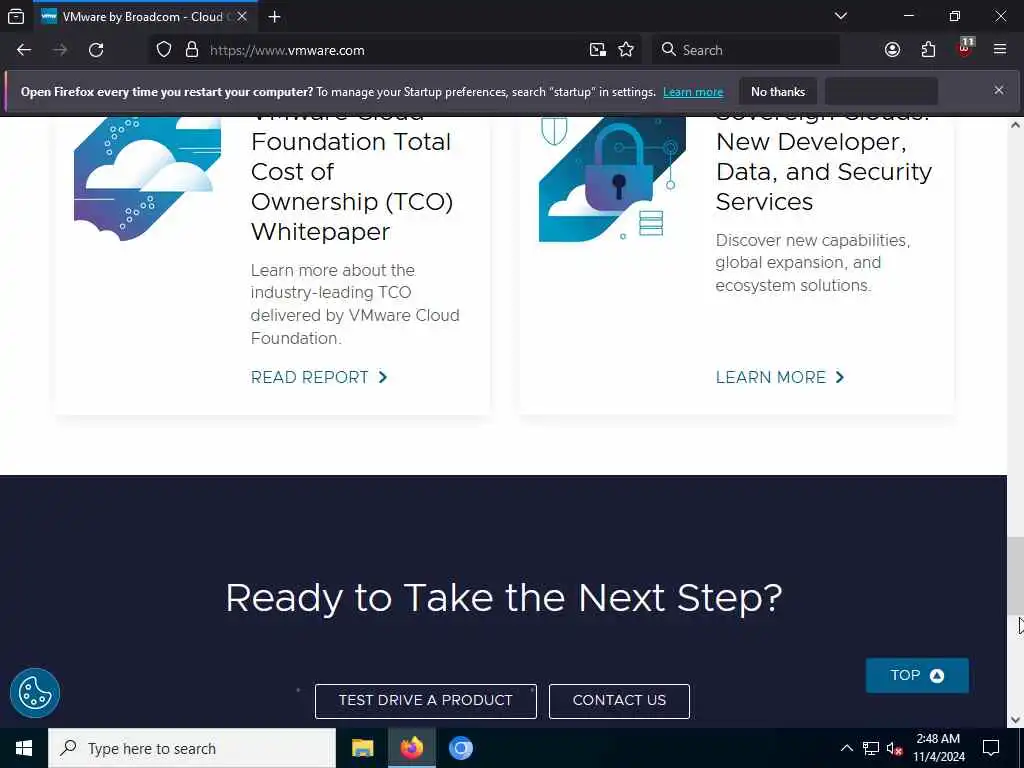The height and width of the screenshot is (768, 1024).
Task: Click the browser Search field
Action: 746,50
